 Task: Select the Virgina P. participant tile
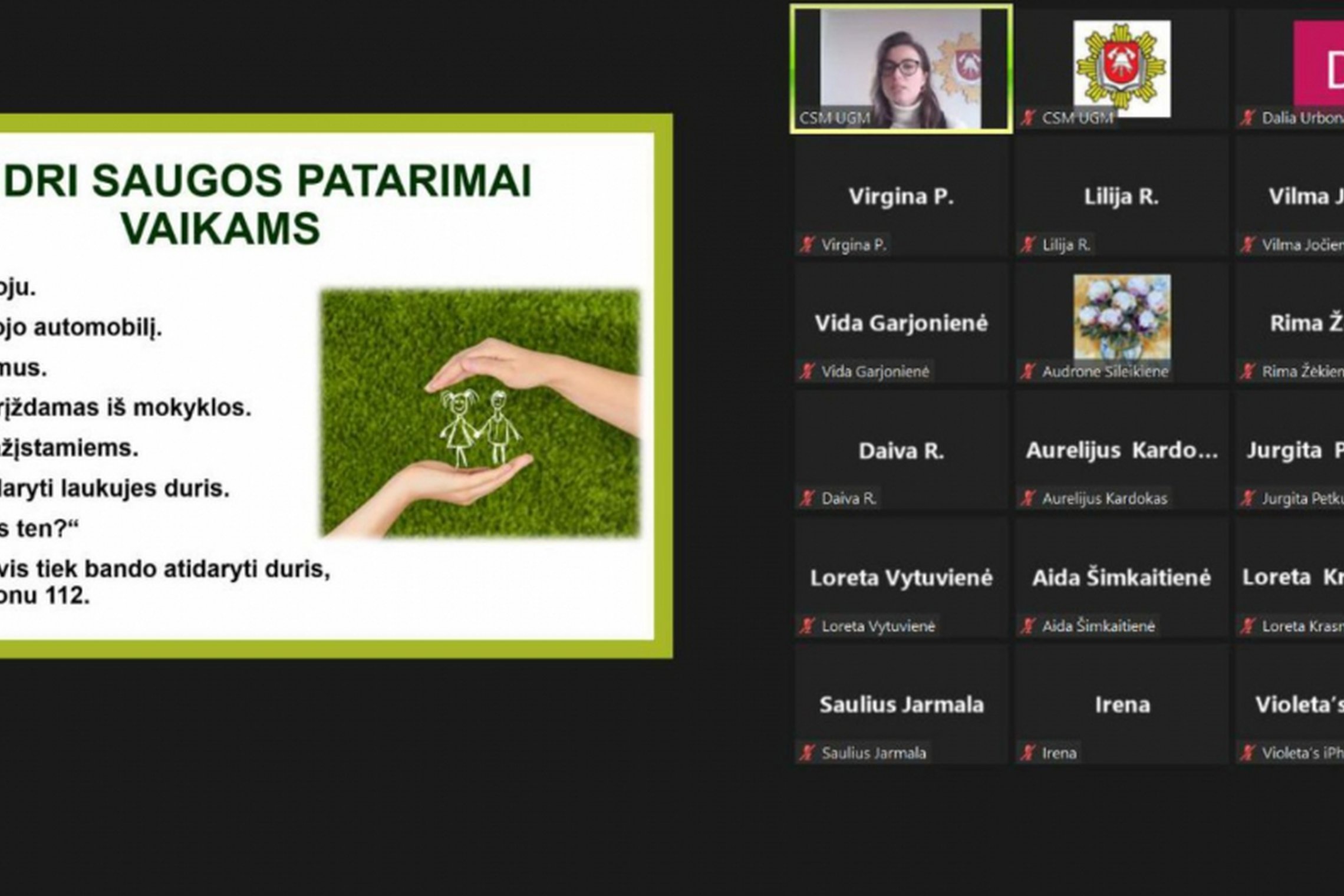(901, 196)
